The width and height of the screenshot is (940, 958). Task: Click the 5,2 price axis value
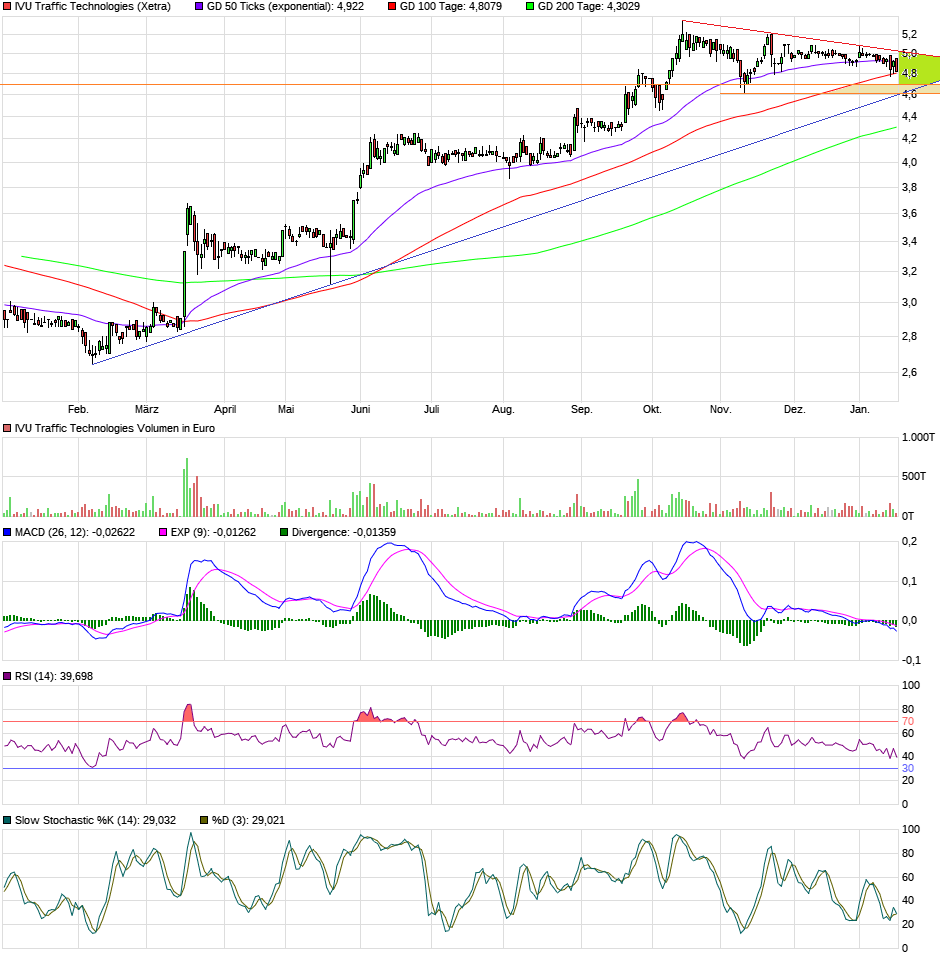click(909, 35)
